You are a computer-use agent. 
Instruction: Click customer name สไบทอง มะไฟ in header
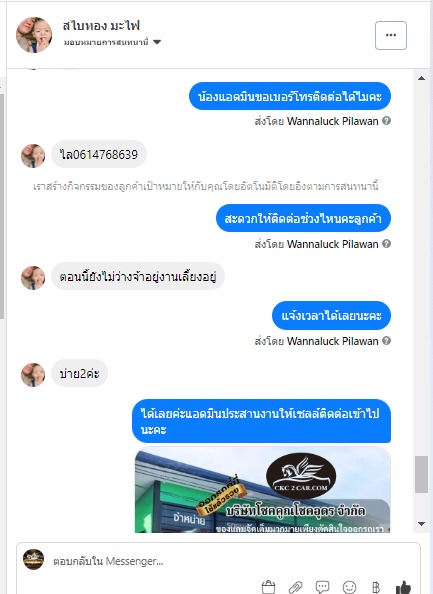coord(101,26)
